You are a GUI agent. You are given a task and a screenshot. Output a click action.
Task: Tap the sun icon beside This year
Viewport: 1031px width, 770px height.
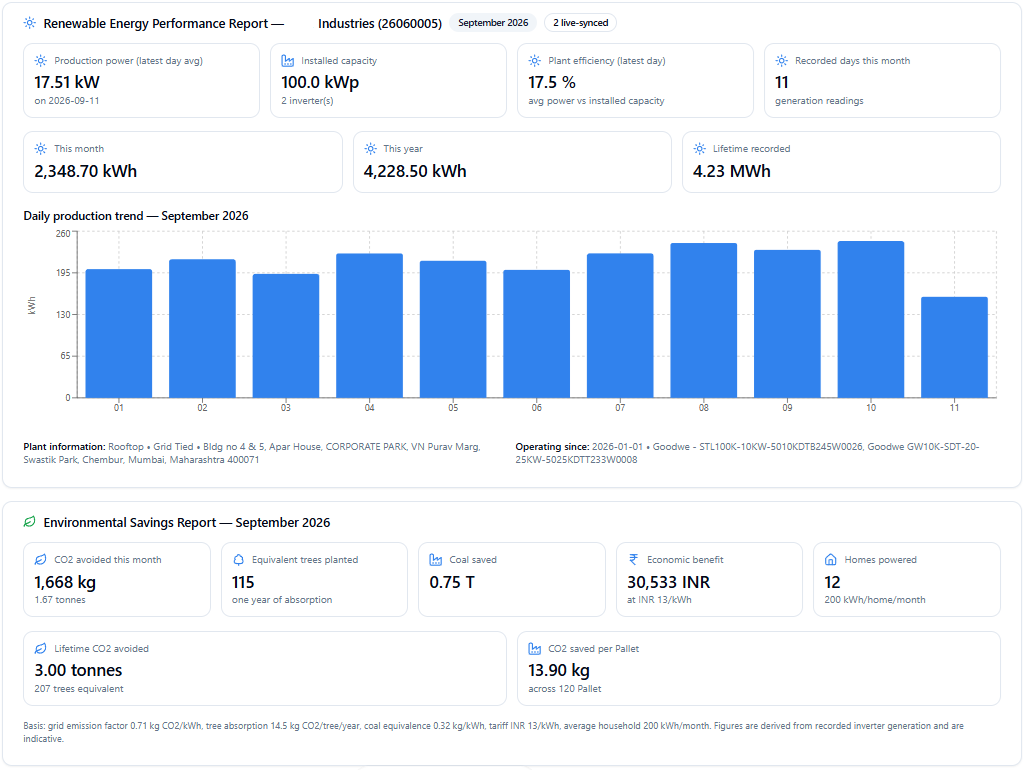click(x=370, y=149)
